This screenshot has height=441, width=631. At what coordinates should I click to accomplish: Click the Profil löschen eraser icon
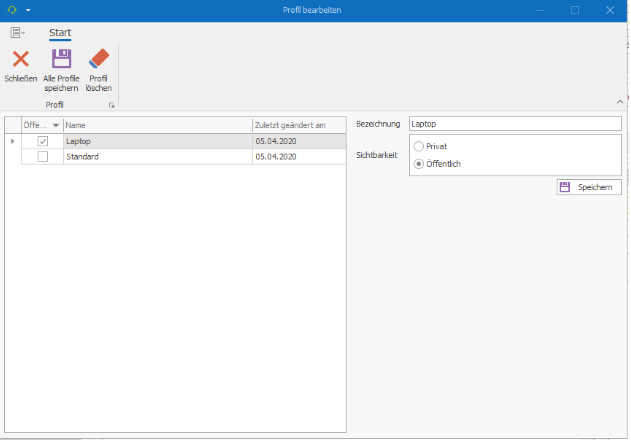point(98,59)
